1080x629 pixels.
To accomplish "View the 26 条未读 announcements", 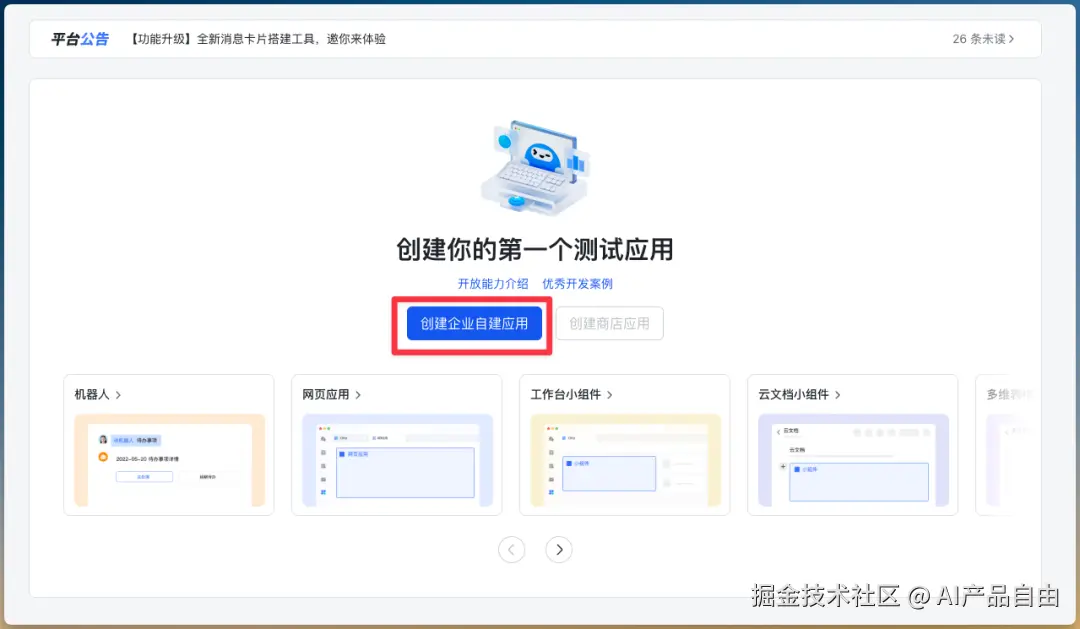I will 982,39.
